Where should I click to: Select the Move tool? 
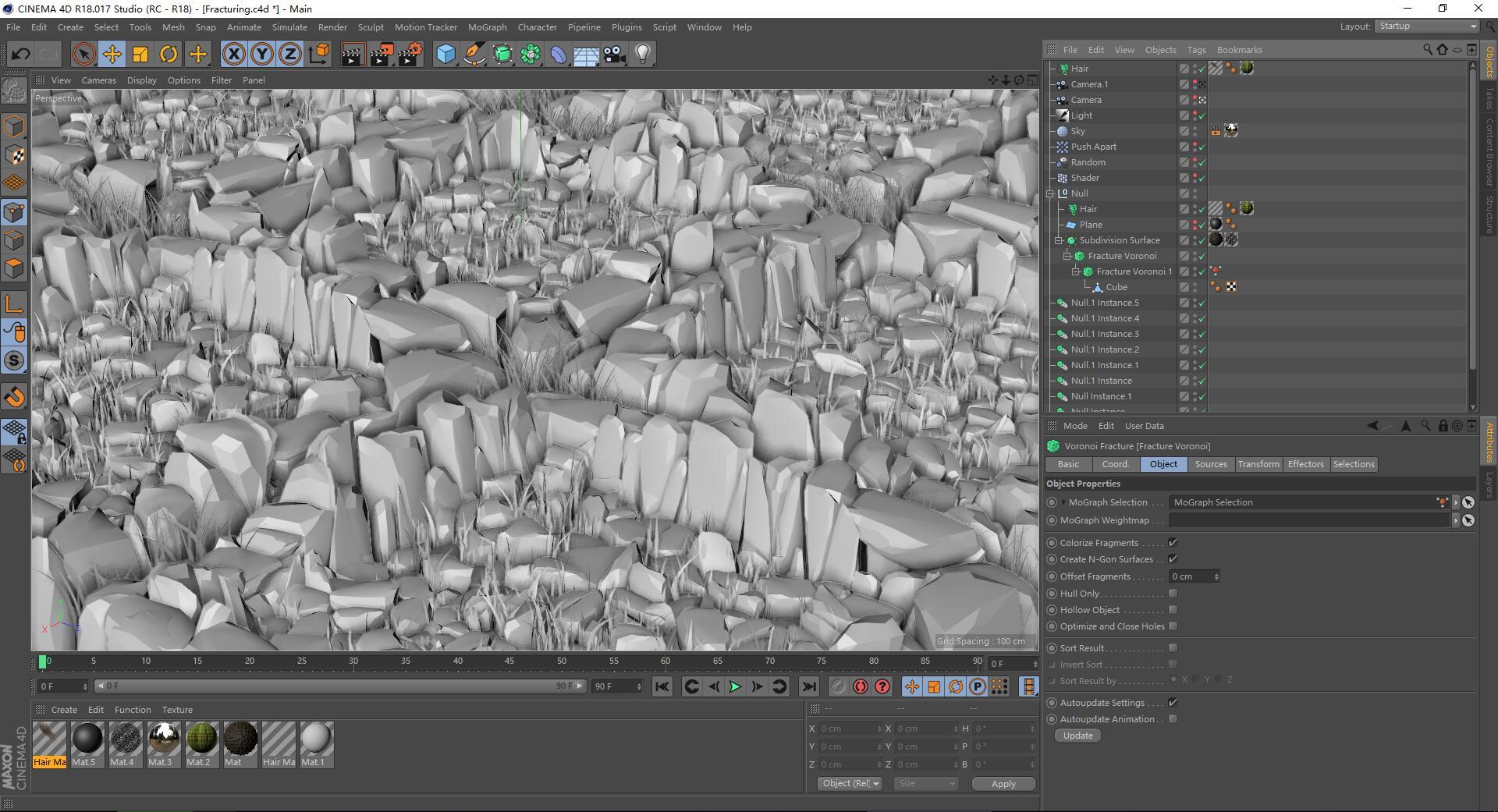point(112,54)
